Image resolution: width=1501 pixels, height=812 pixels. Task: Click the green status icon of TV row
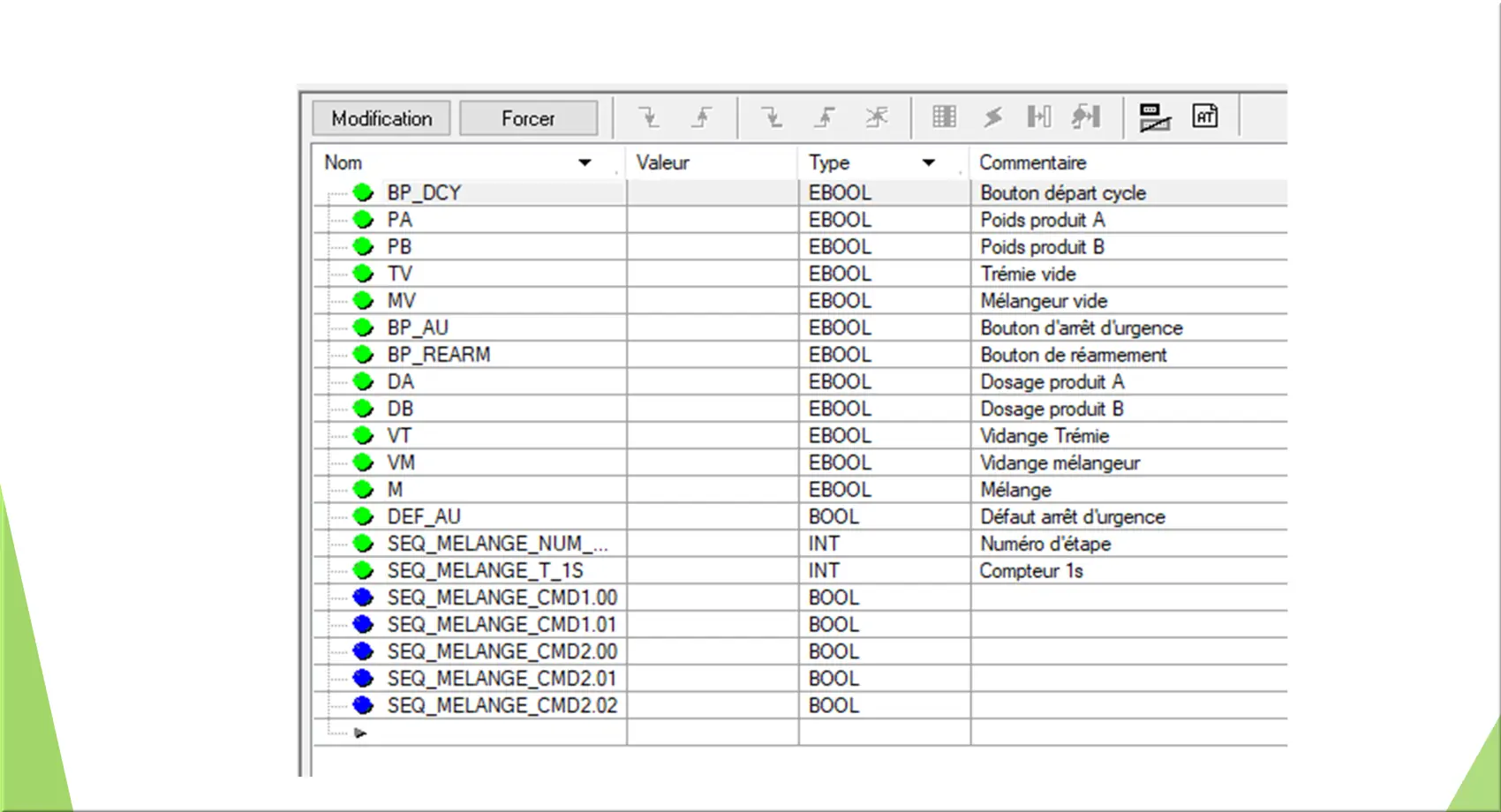pyautogui.click(x=363, y=274)
